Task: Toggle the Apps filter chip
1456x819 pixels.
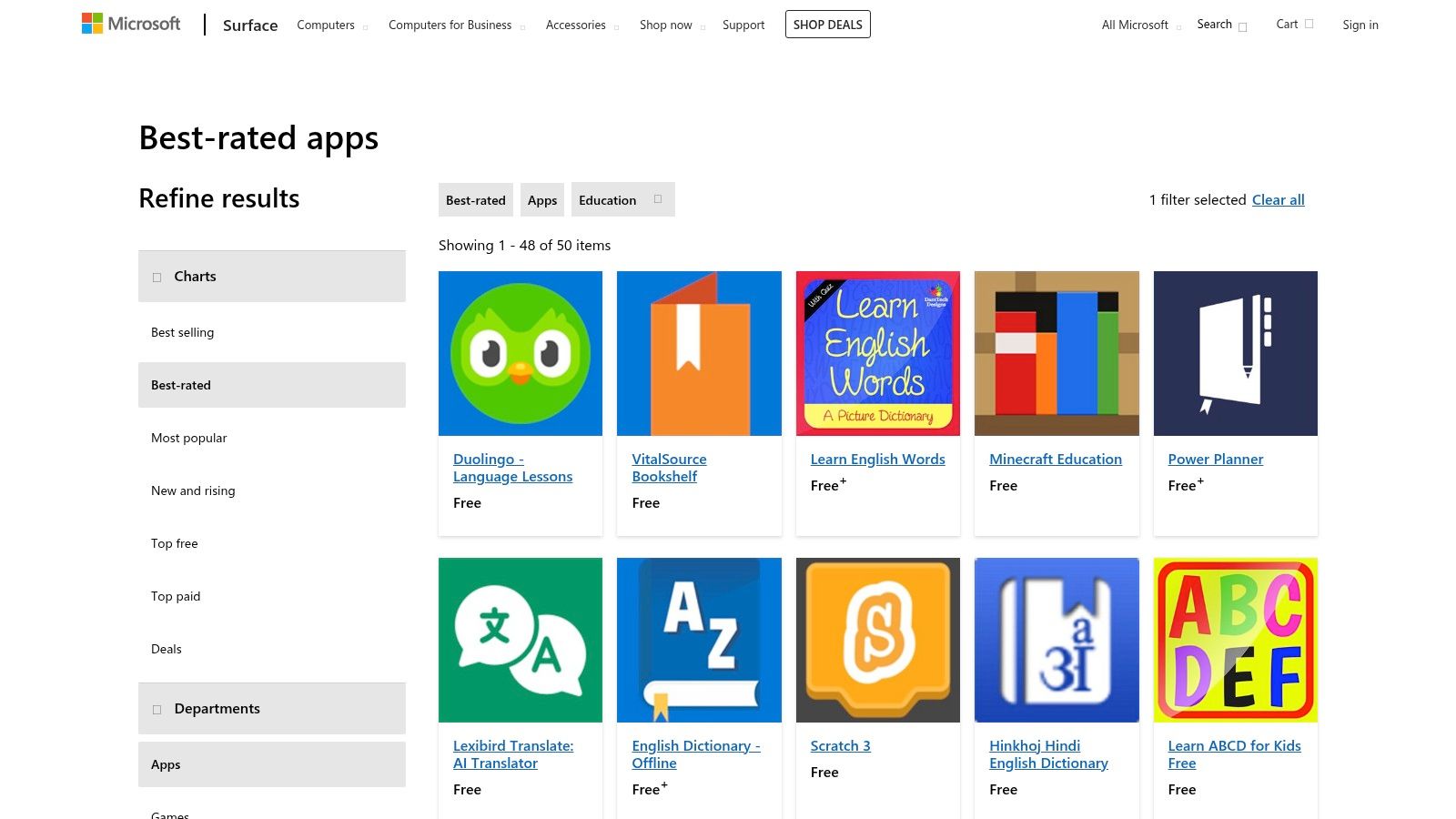Action: tap(541, 199)
